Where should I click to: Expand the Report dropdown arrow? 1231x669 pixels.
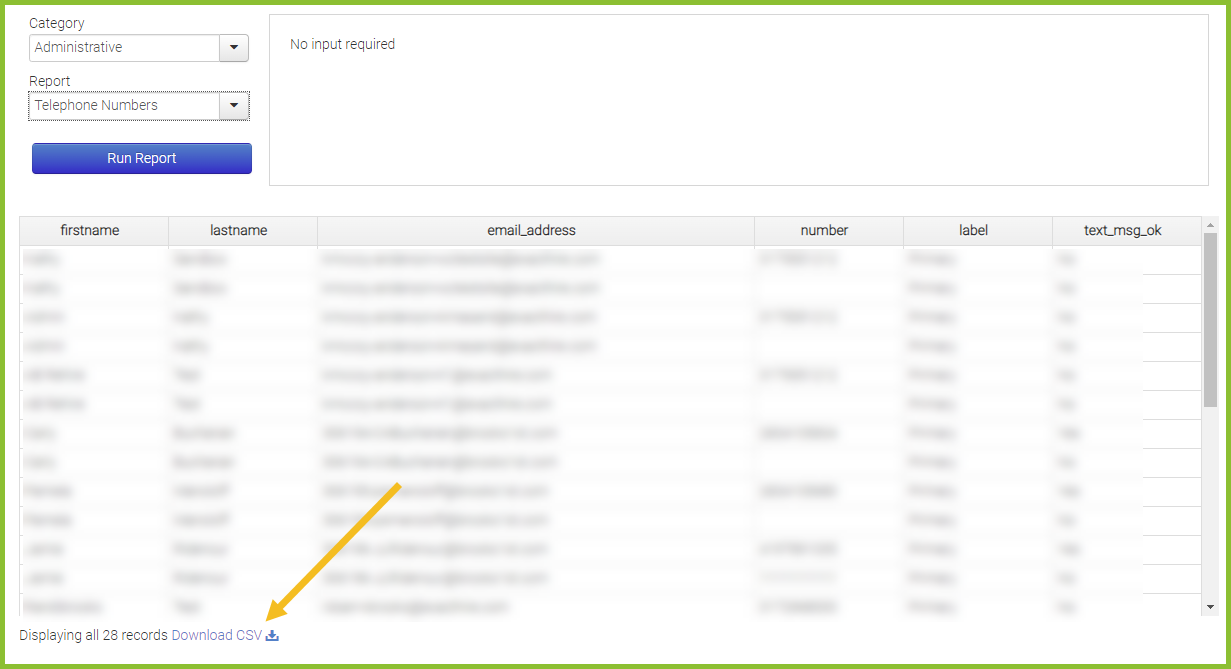234,106
